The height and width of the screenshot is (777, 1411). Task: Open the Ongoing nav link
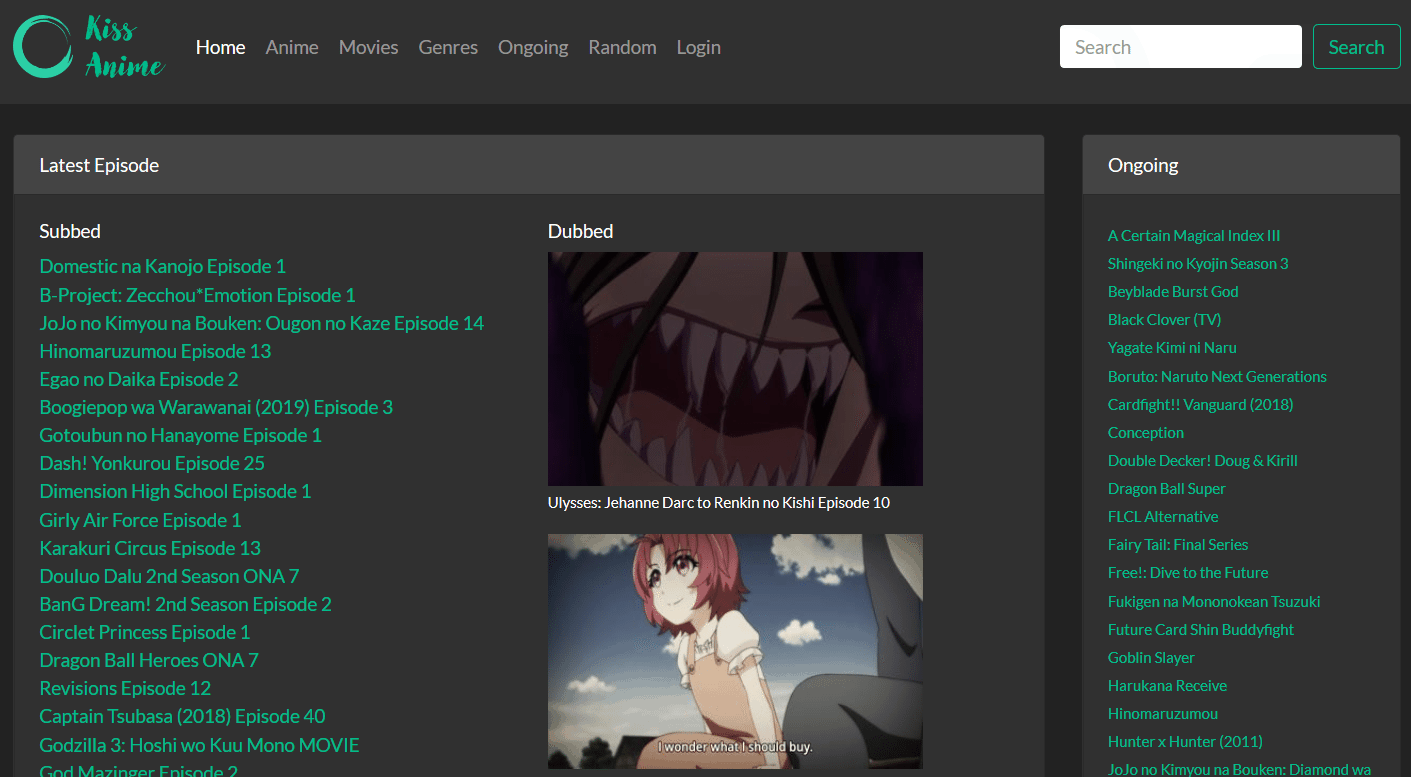(x=533, y=47)
